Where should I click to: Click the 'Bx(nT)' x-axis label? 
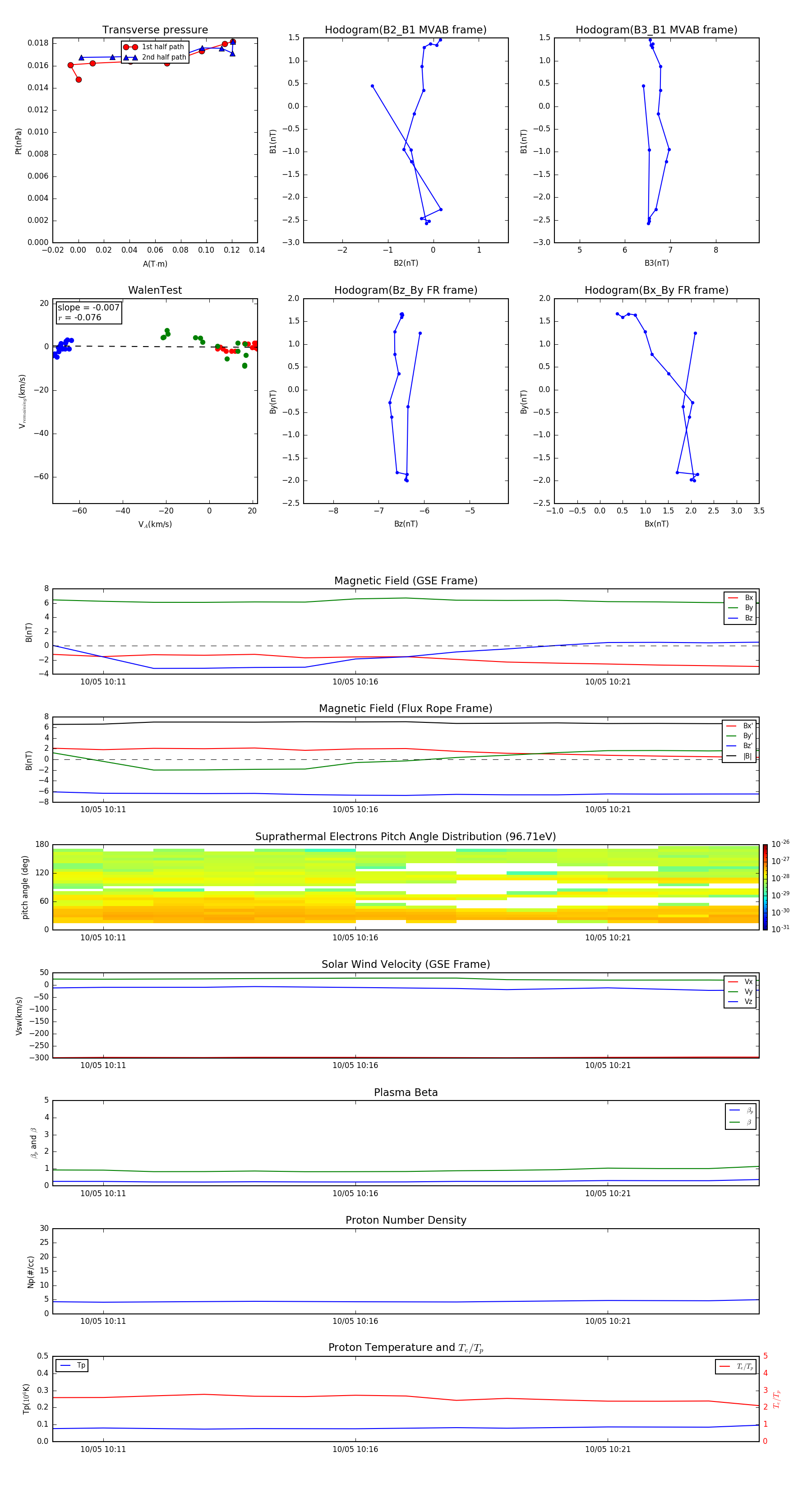coord(656,524)
